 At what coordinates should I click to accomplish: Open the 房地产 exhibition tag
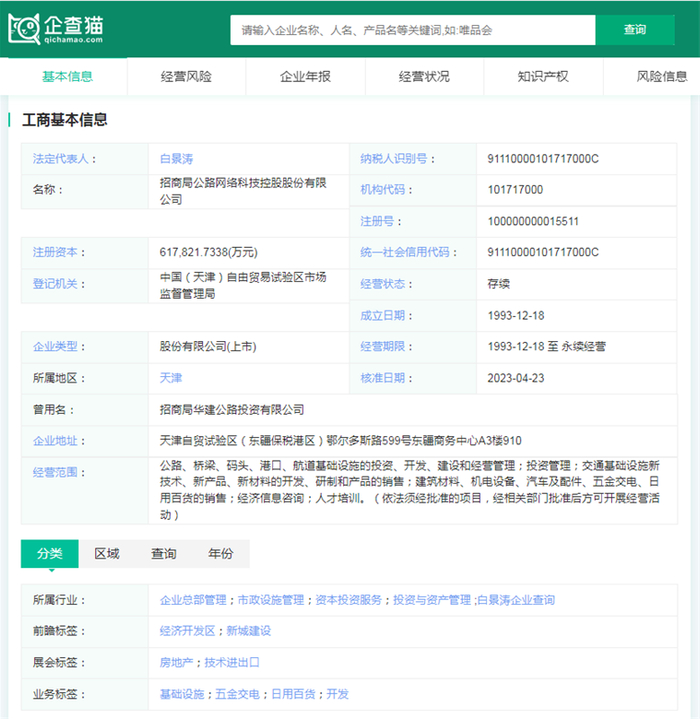[176, 662]
